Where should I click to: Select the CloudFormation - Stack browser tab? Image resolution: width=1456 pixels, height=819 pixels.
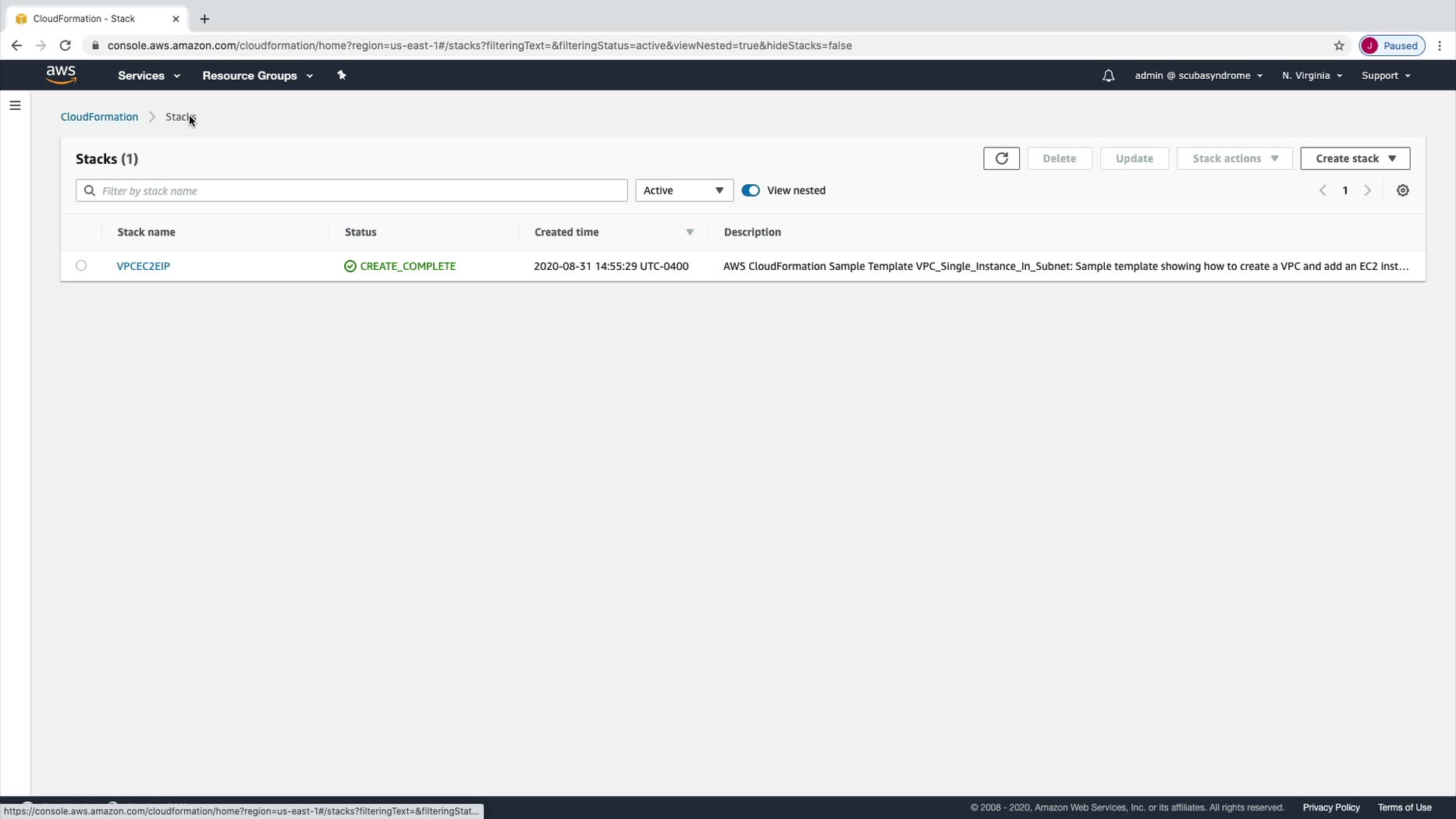coord(96,19)
